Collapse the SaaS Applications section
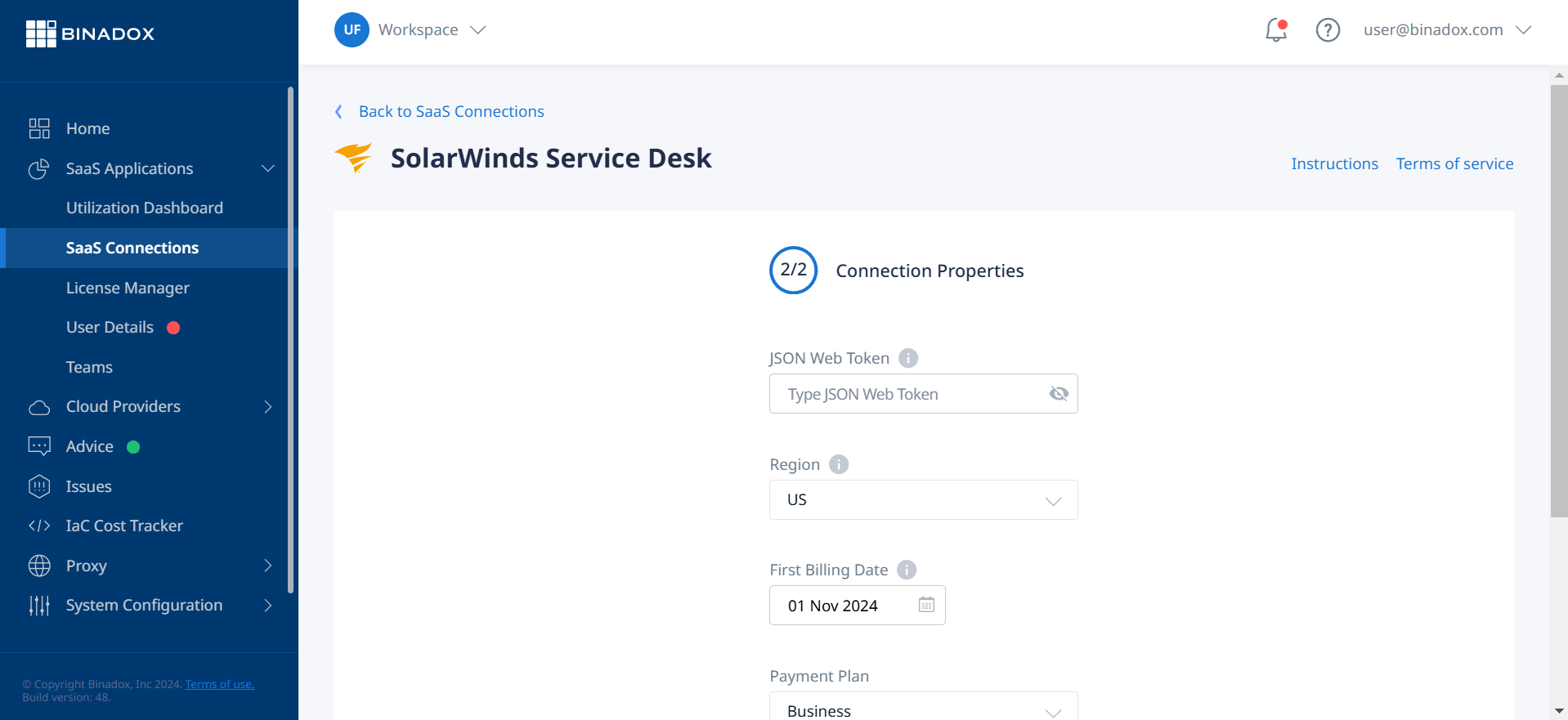The height and width of the screenshot is (720, 1568). [x=267, y=168]
